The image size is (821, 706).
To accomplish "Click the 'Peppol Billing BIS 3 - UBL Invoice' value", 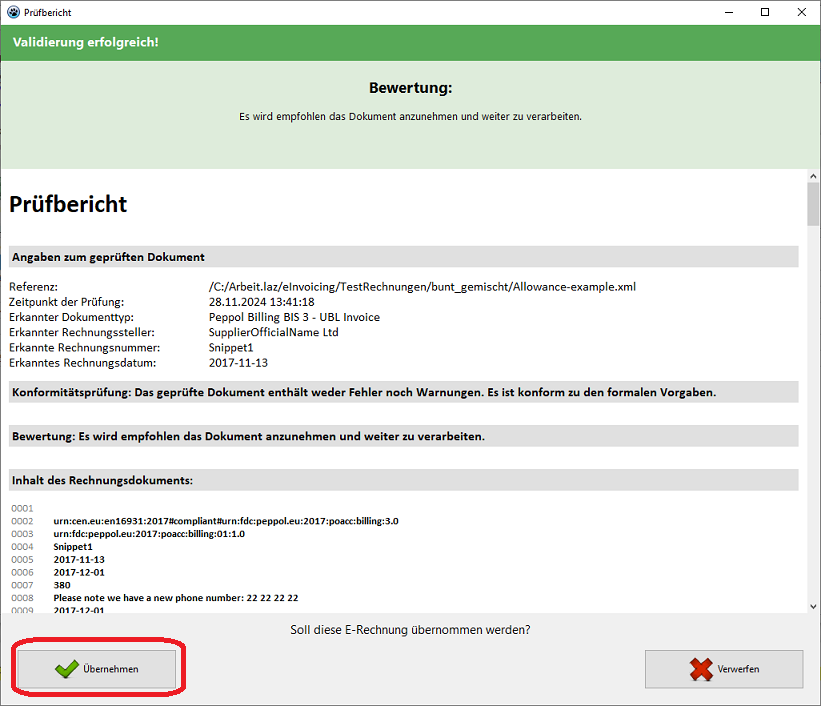I will tap(294, 317).
